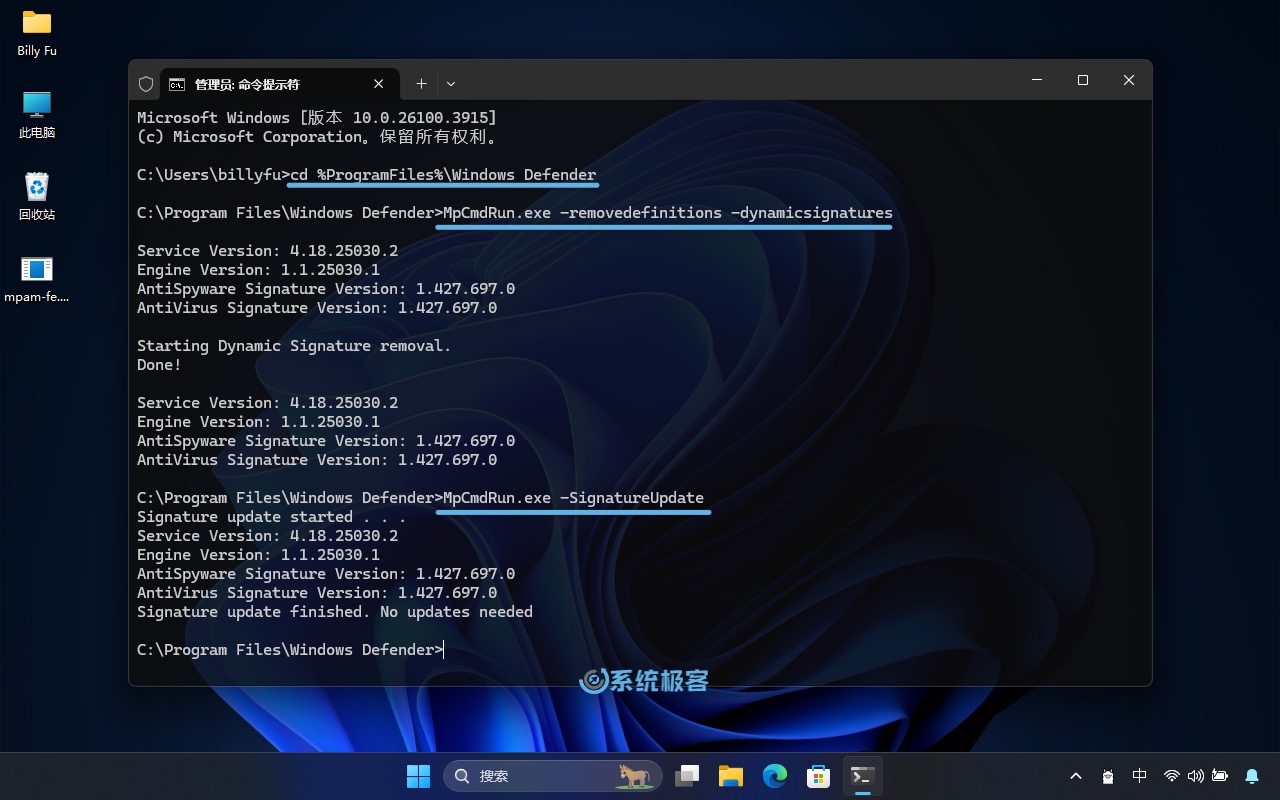Select the 回收站 recycle bin icon

tap(37, 197)
